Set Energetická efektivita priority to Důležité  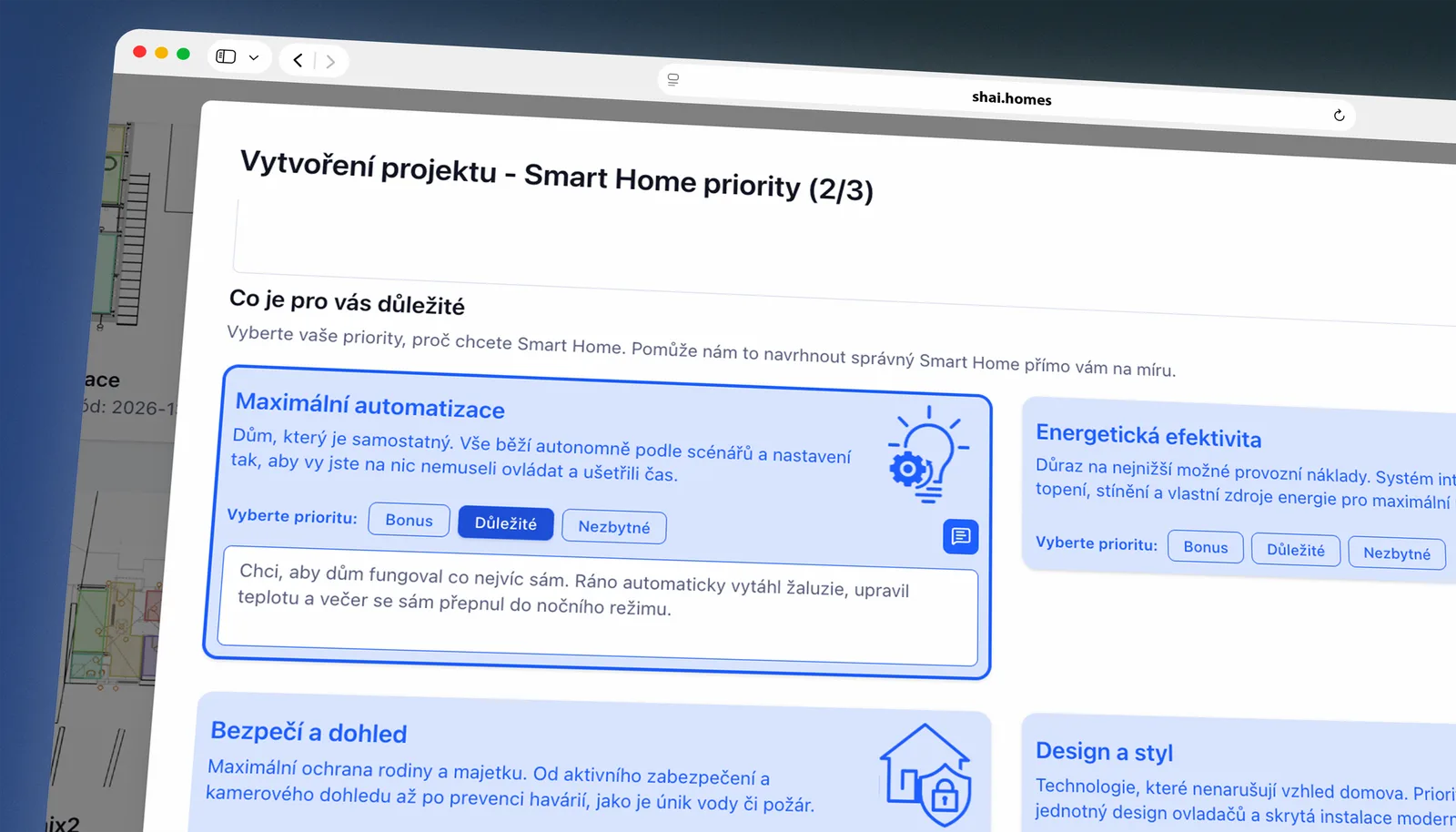click(x=1296, y=550)
